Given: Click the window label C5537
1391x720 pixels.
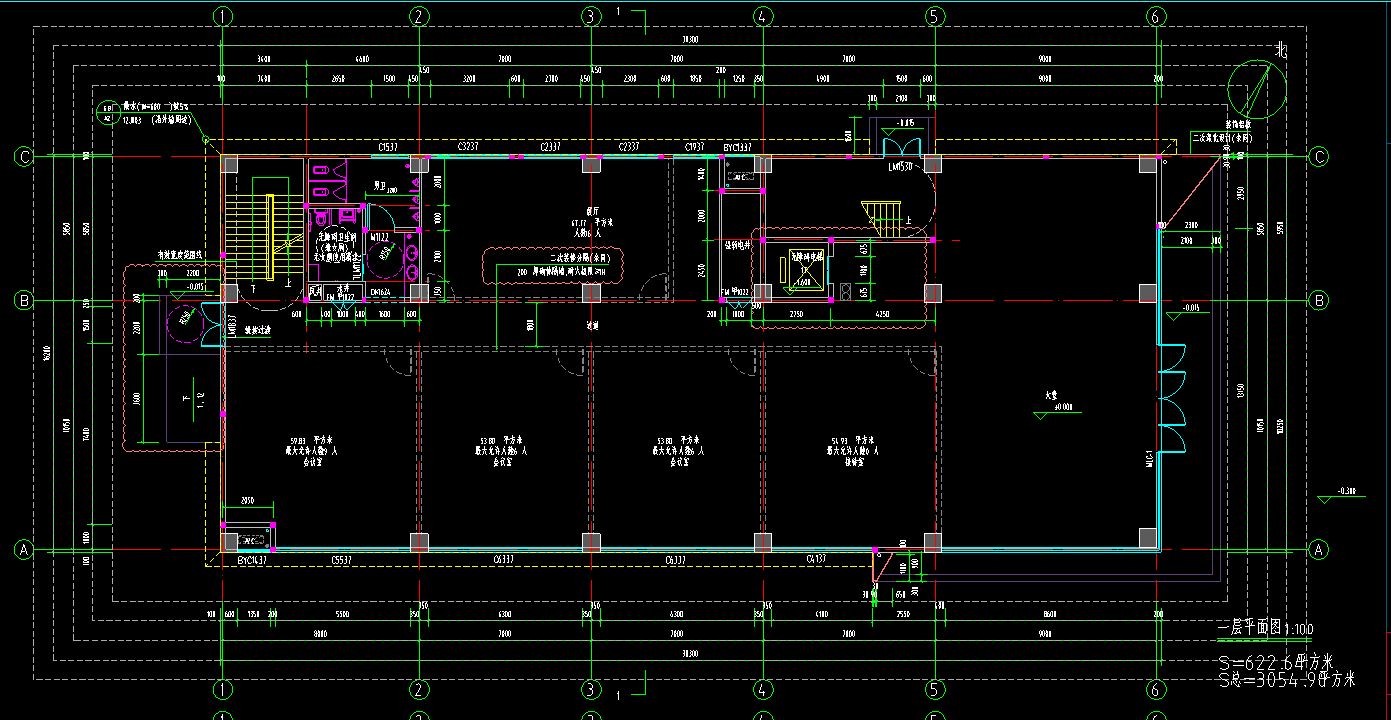Looking at the screenshot, I should (341, 561).
